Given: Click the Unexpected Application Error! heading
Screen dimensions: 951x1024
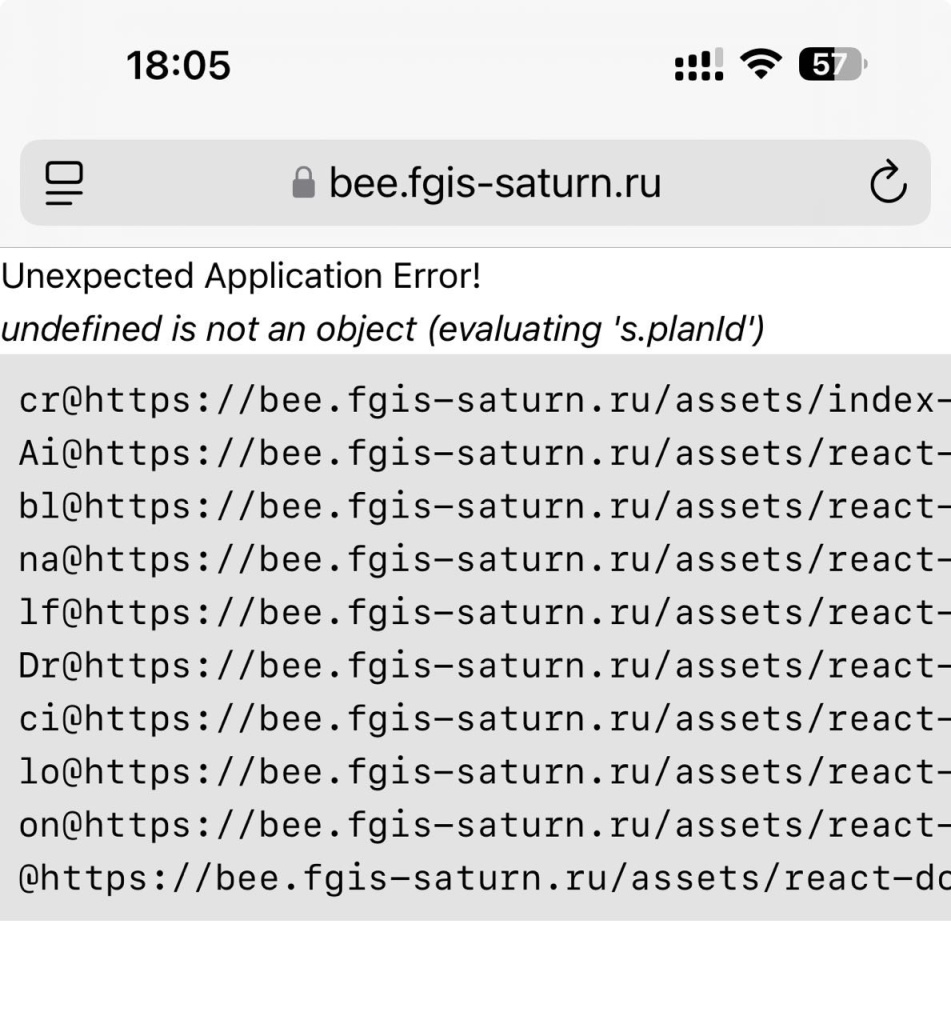Looking at the screenshot, I should (x=241, y=276).
